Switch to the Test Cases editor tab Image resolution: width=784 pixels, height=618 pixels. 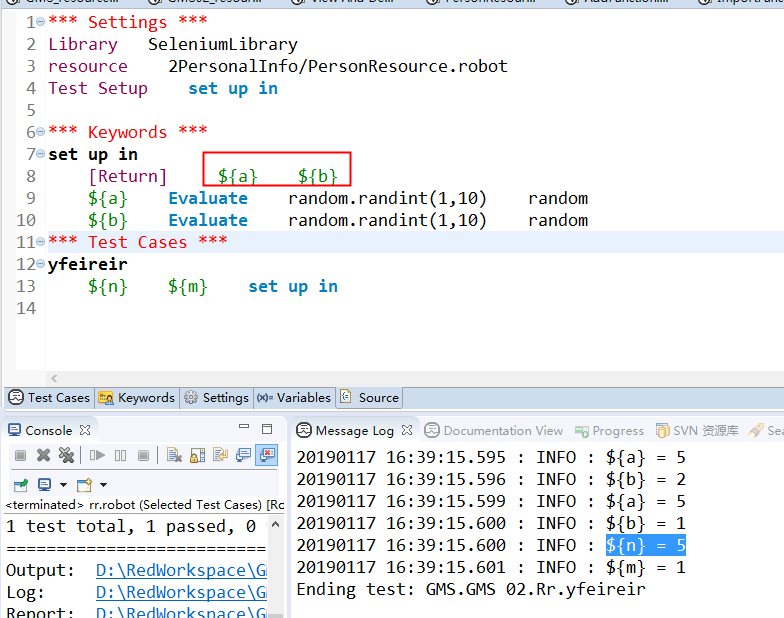(x=49, y=398)
